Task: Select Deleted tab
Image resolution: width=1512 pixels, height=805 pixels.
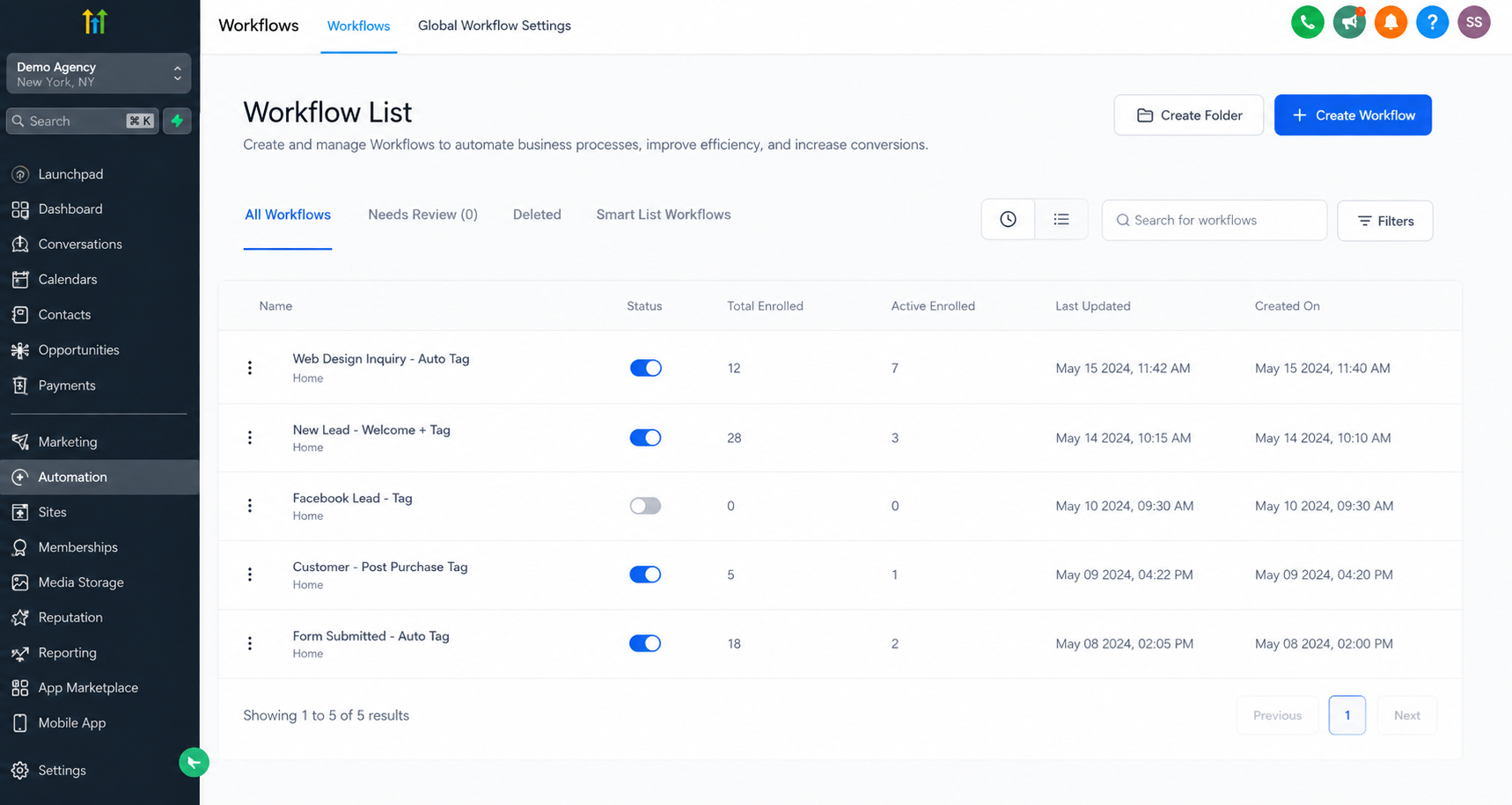Action: tap(537, 215)
